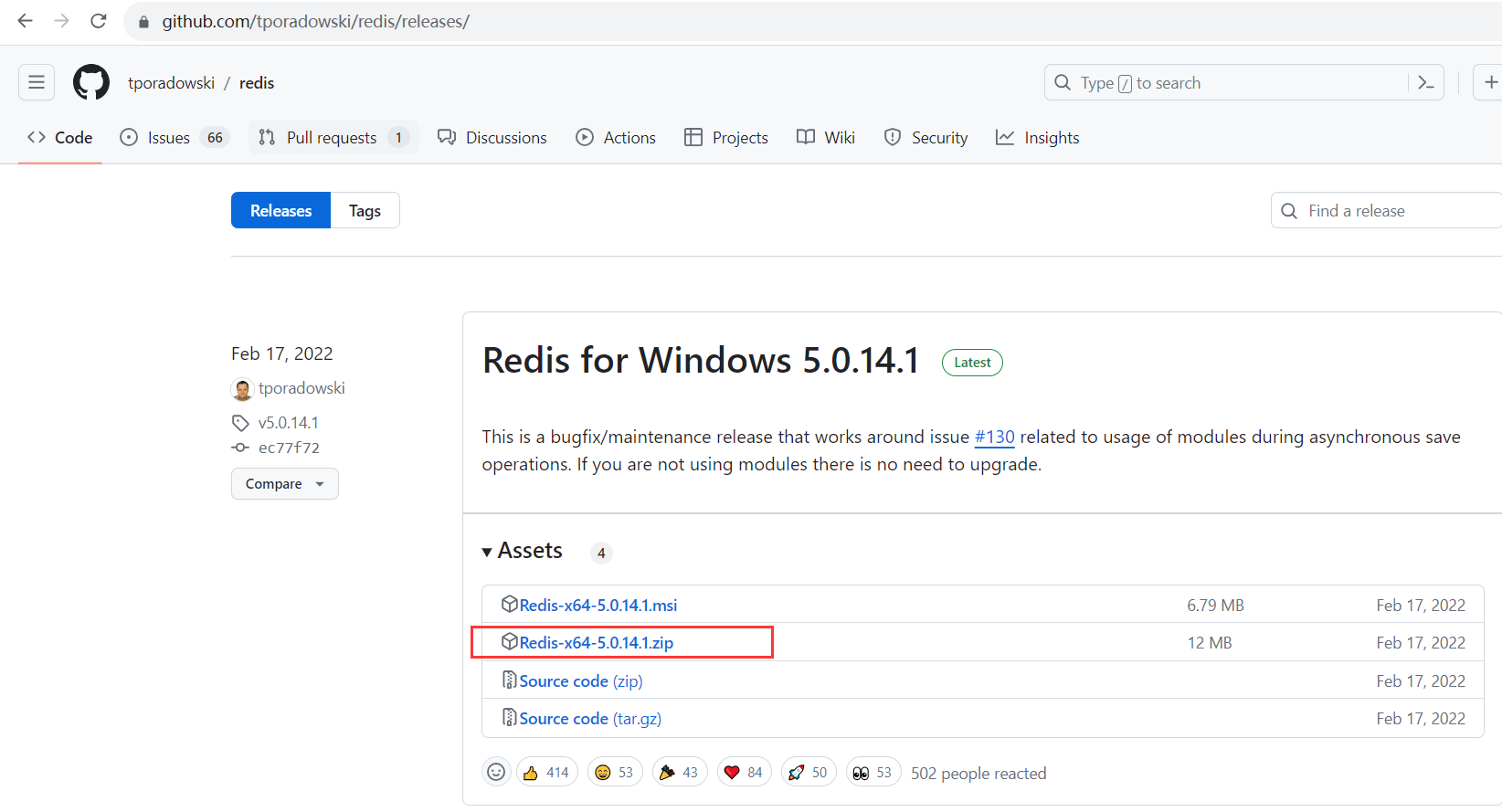Open the Wiki tab
1502x812 pixels.
pos(826,138)
